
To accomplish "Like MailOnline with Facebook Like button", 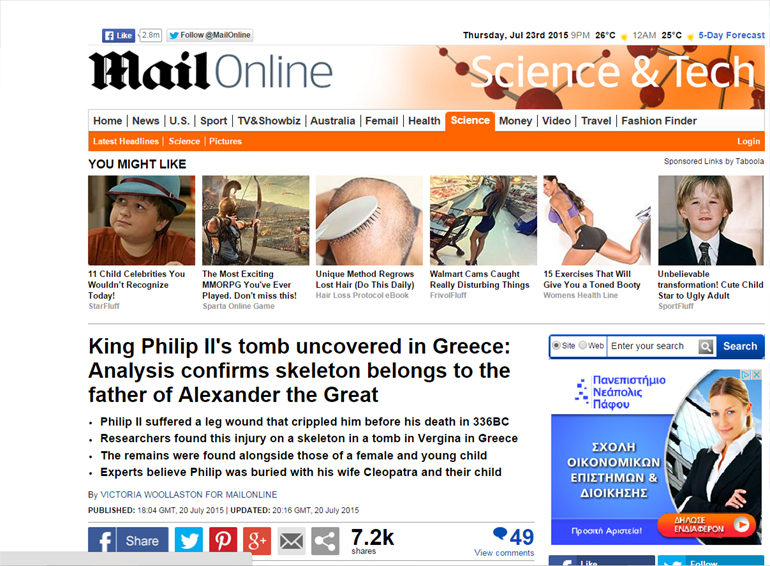I will pyautogui.click(x=118, y=35).
